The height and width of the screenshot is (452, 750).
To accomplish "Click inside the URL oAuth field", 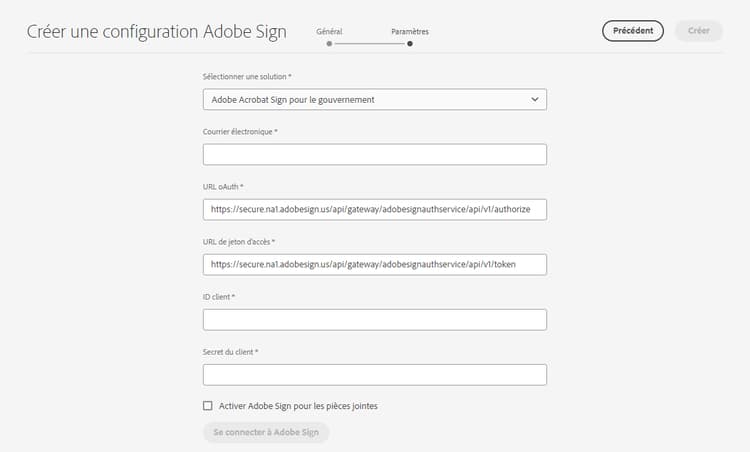I will [375, 209].
